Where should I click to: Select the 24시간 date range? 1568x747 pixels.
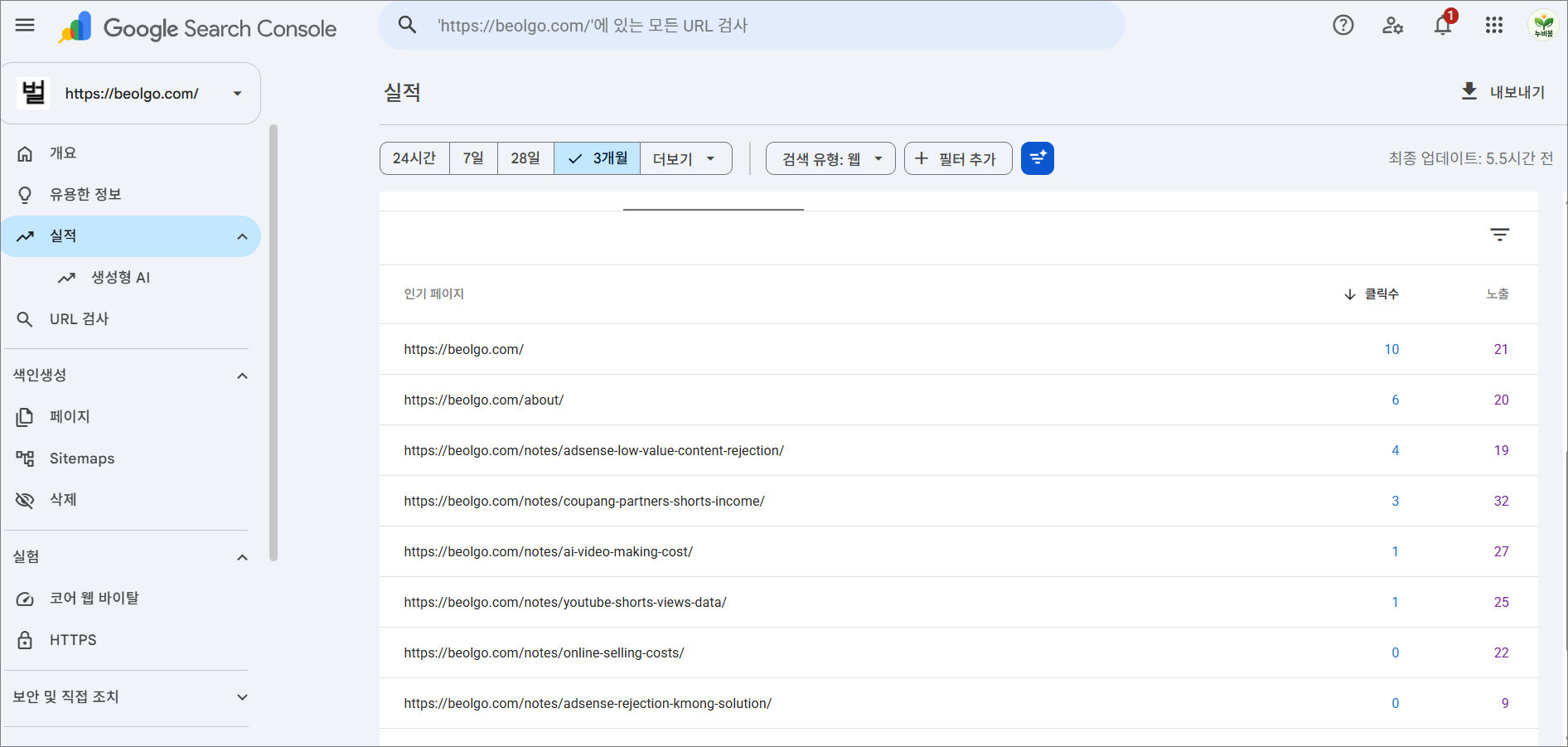pyautogui.click(x=414, y=158)
